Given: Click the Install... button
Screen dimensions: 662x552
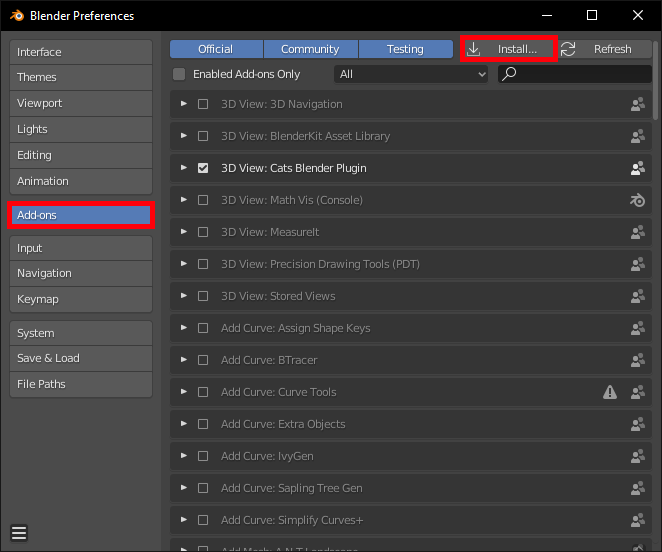Looking at the screenshot, I should (509, 49).
